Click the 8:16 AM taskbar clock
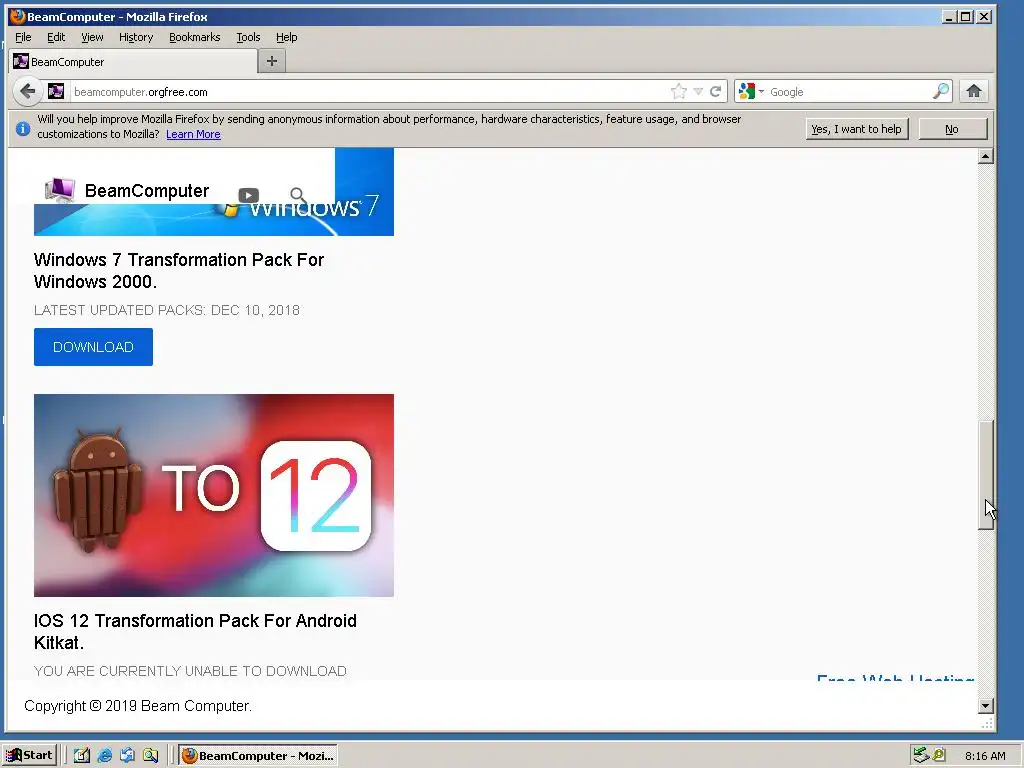 pos(985,756)
